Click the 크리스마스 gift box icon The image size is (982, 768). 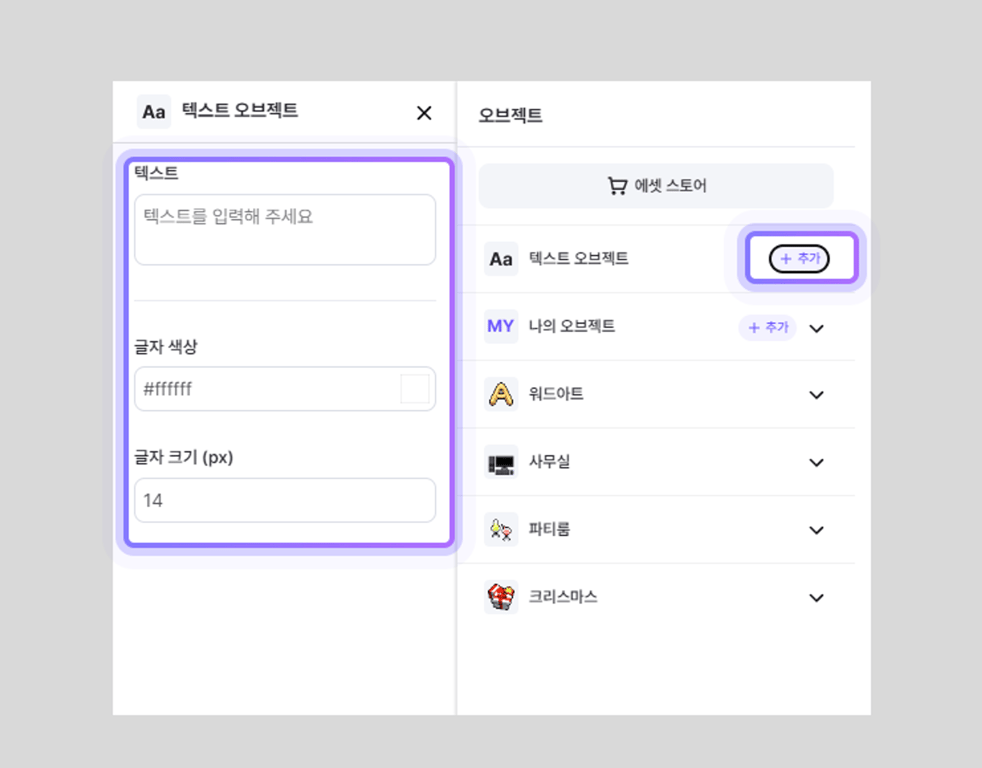(x=501, y=597)
